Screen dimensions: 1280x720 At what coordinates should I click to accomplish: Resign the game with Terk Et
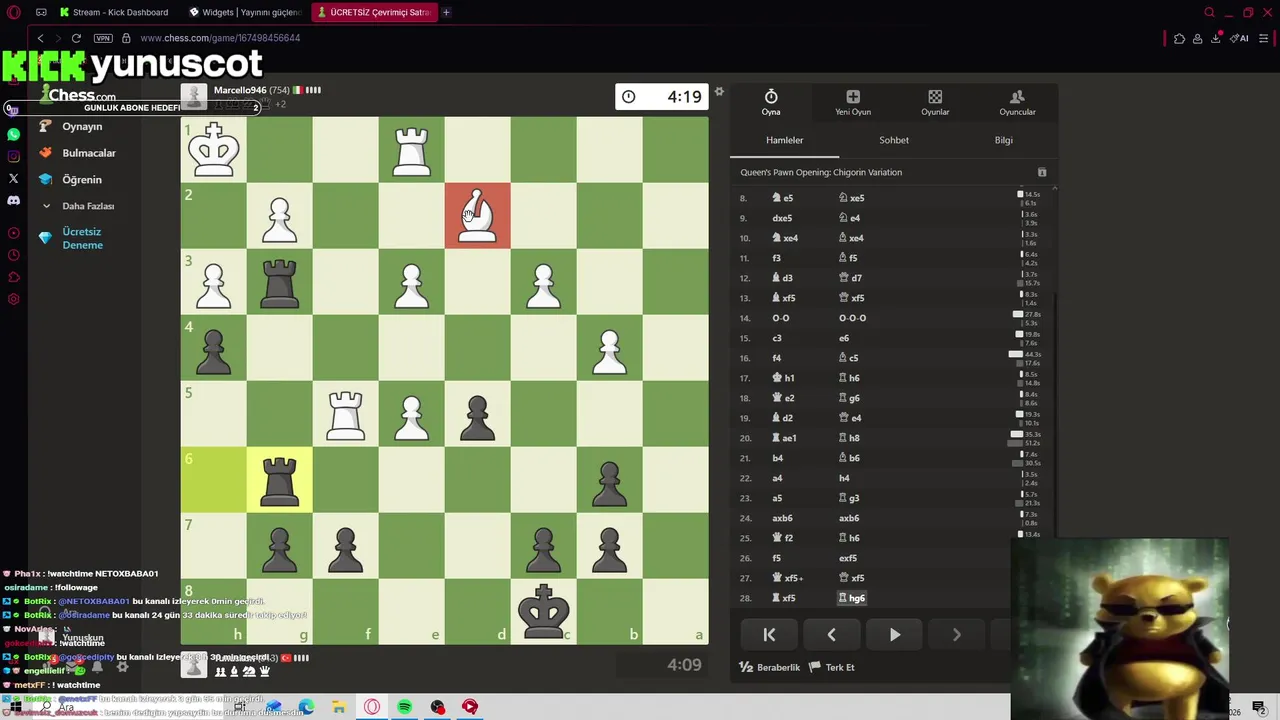[832, 667]
